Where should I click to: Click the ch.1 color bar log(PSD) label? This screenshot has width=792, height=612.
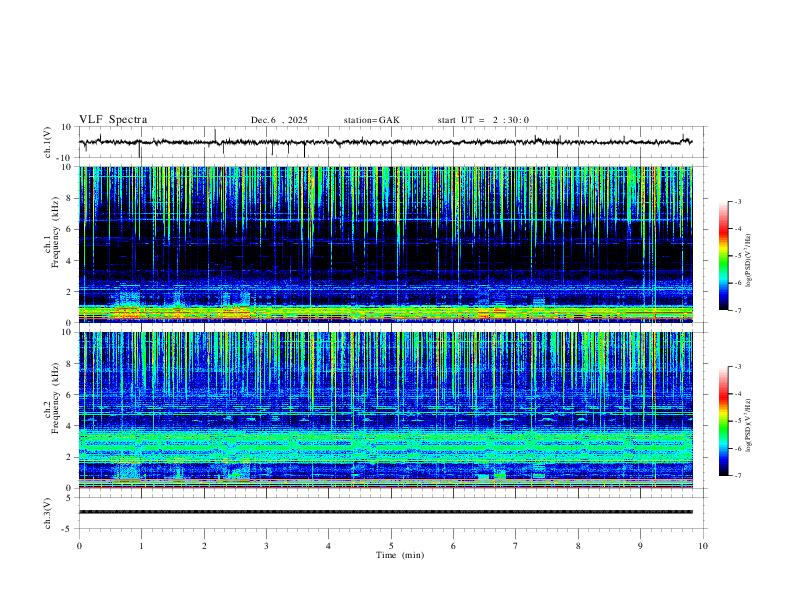tap(749, 261)
